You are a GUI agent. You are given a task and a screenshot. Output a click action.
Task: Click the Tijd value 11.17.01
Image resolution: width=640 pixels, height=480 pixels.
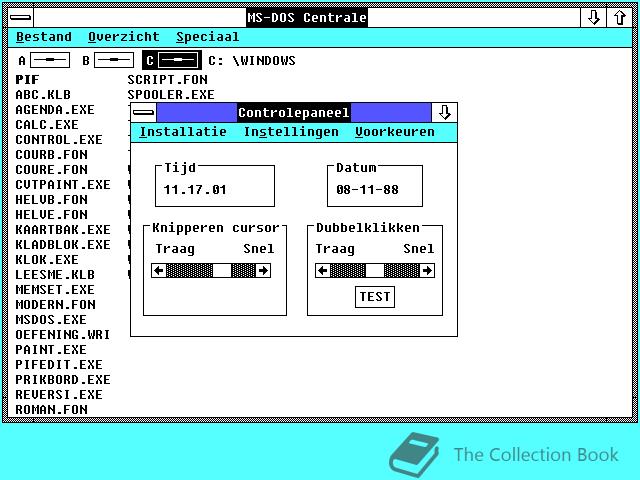tap(195, 190)
